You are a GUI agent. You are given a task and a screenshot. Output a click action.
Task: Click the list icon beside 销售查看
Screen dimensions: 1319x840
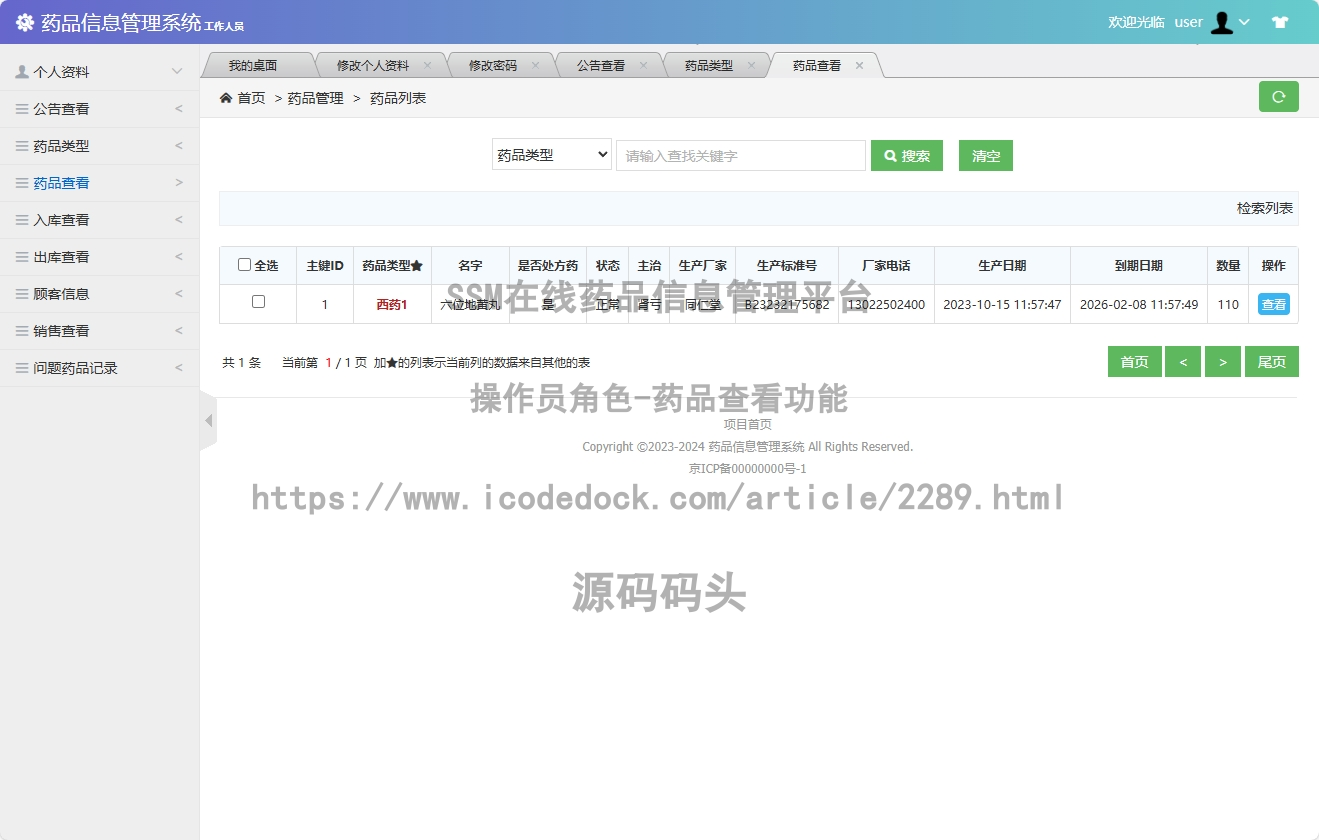pos(22,331)
